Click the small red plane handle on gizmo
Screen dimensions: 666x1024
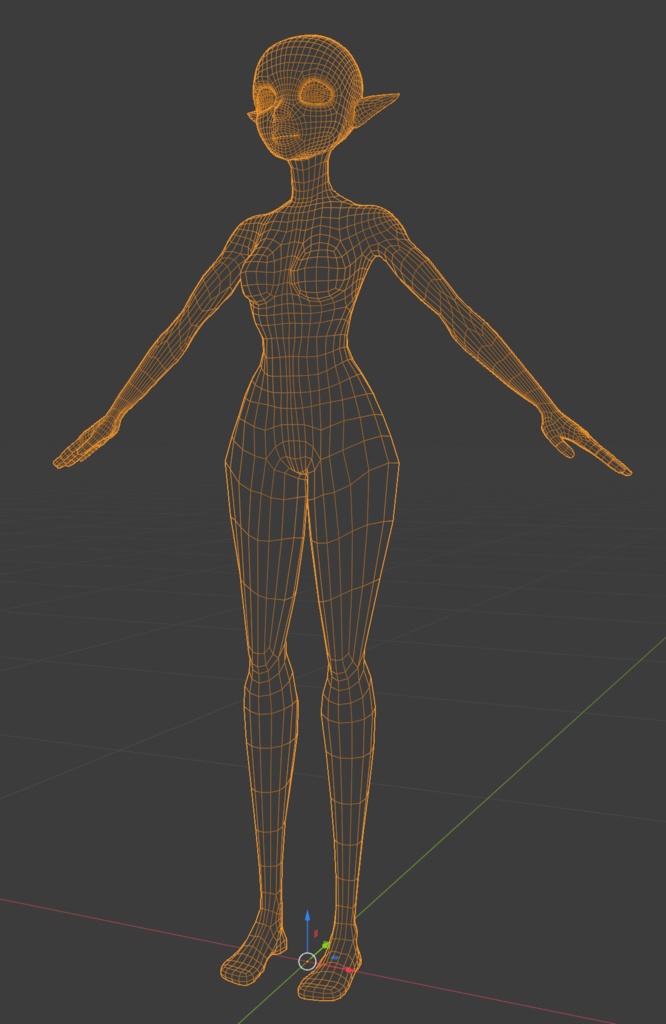pos(316,934)
